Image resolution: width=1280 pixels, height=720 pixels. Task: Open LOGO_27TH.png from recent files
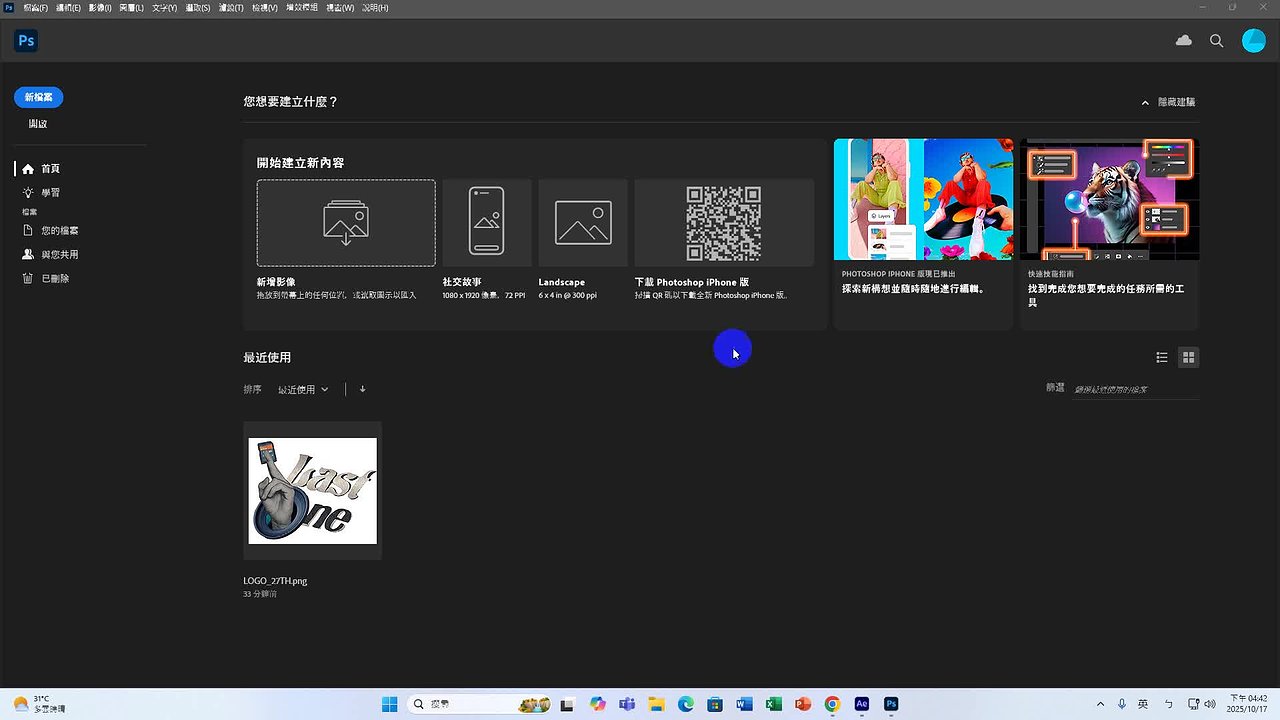tap(312, 490)
